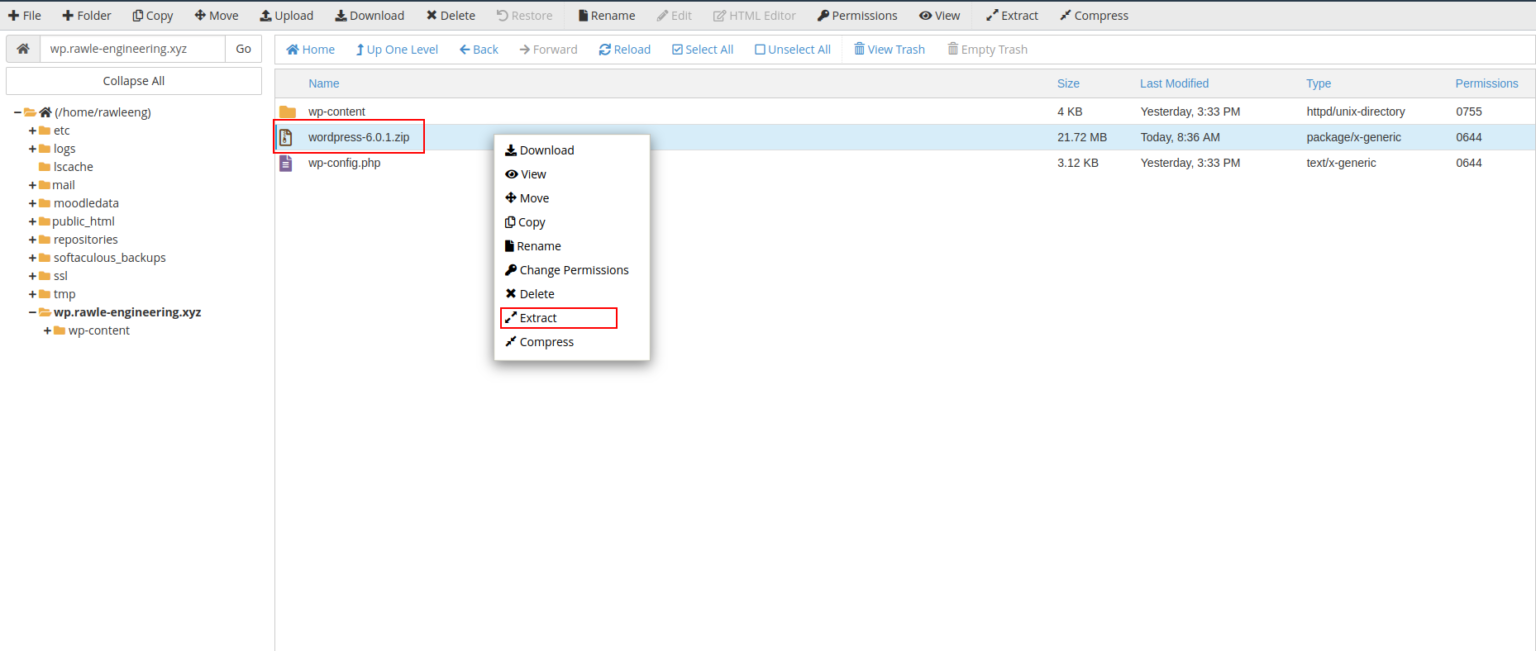Click the View Trash icon

(859, 50)
